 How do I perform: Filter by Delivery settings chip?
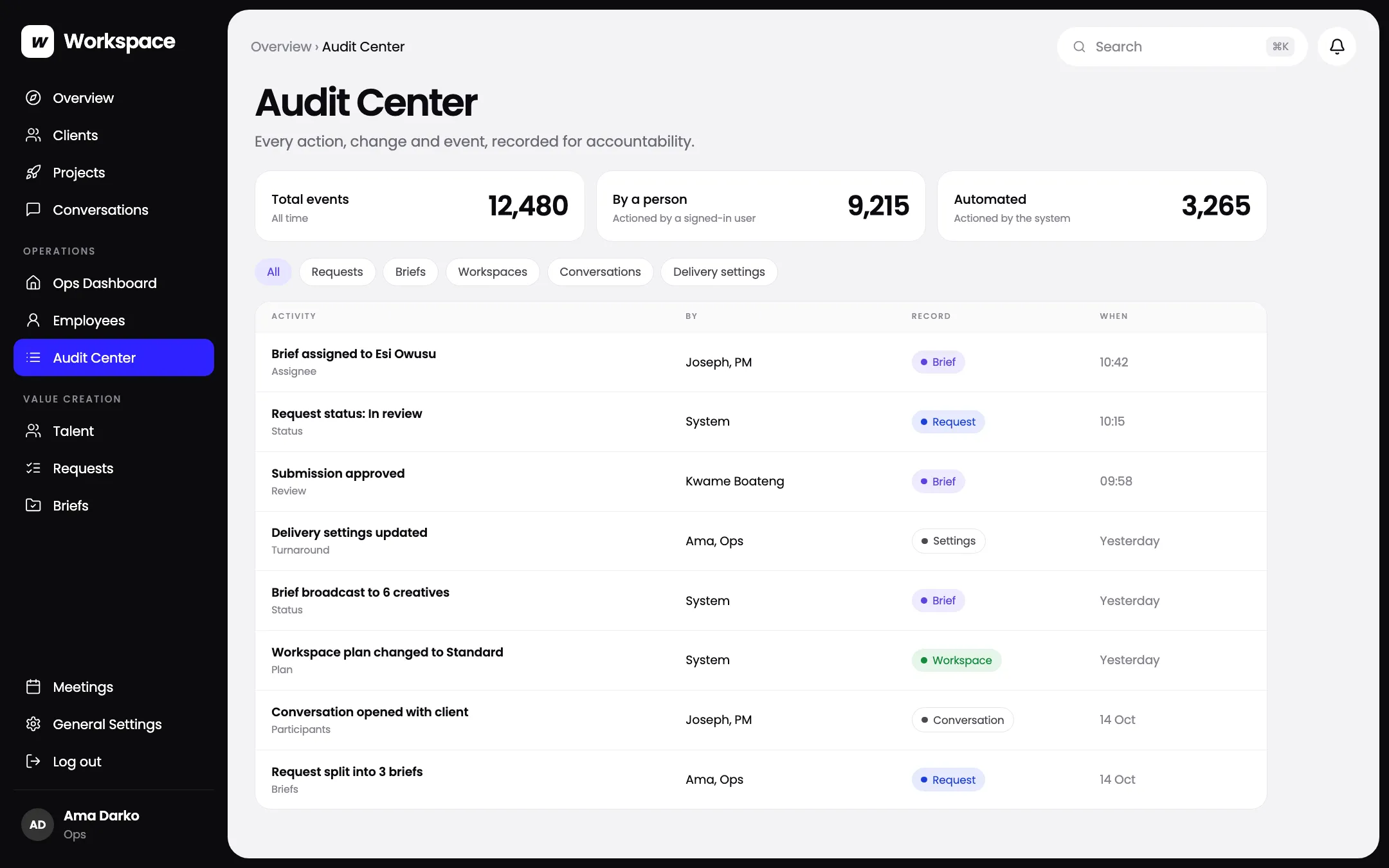[x=719, y=272]
